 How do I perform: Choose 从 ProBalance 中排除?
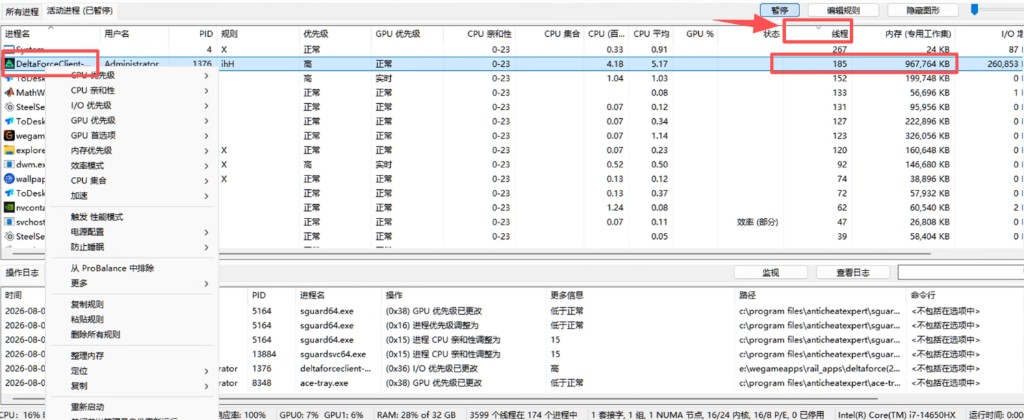(x=131, y=268)
